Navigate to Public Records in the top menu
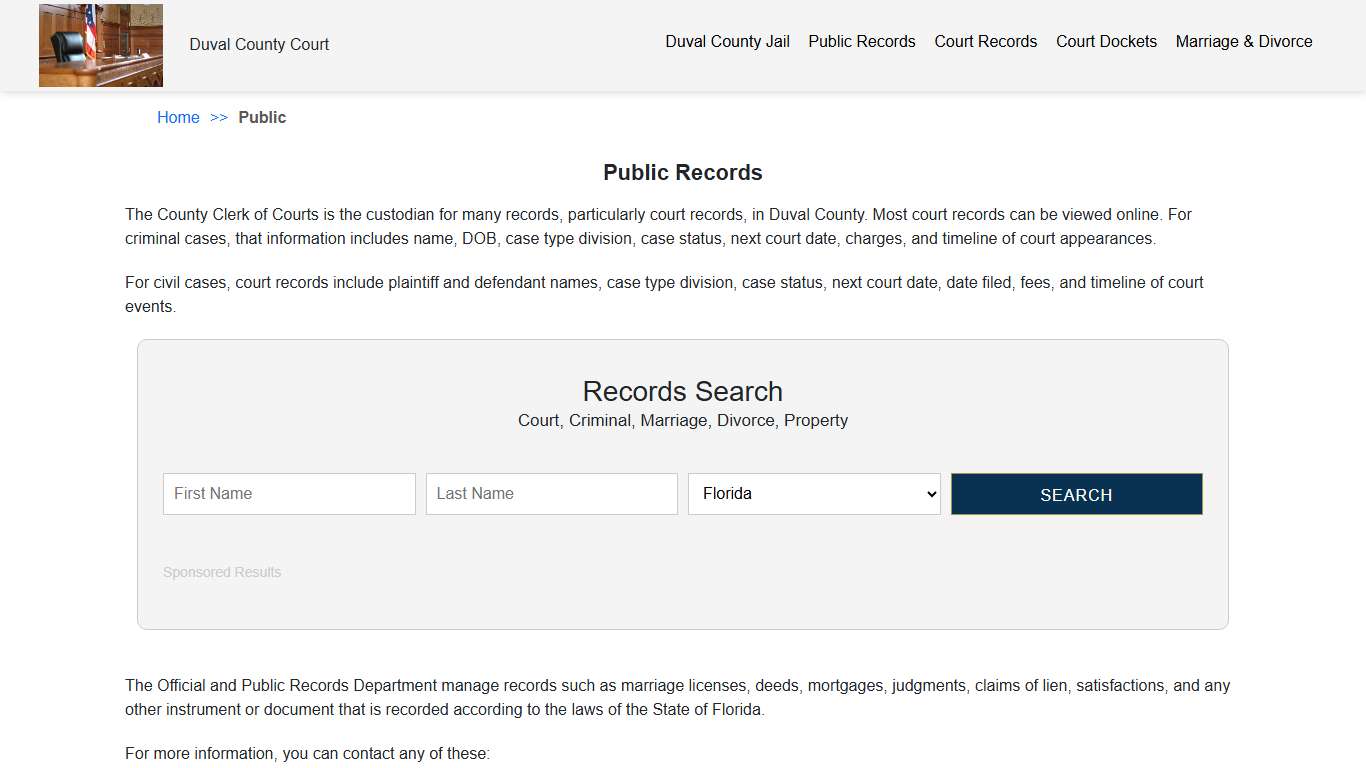 [x=861, y=41]
